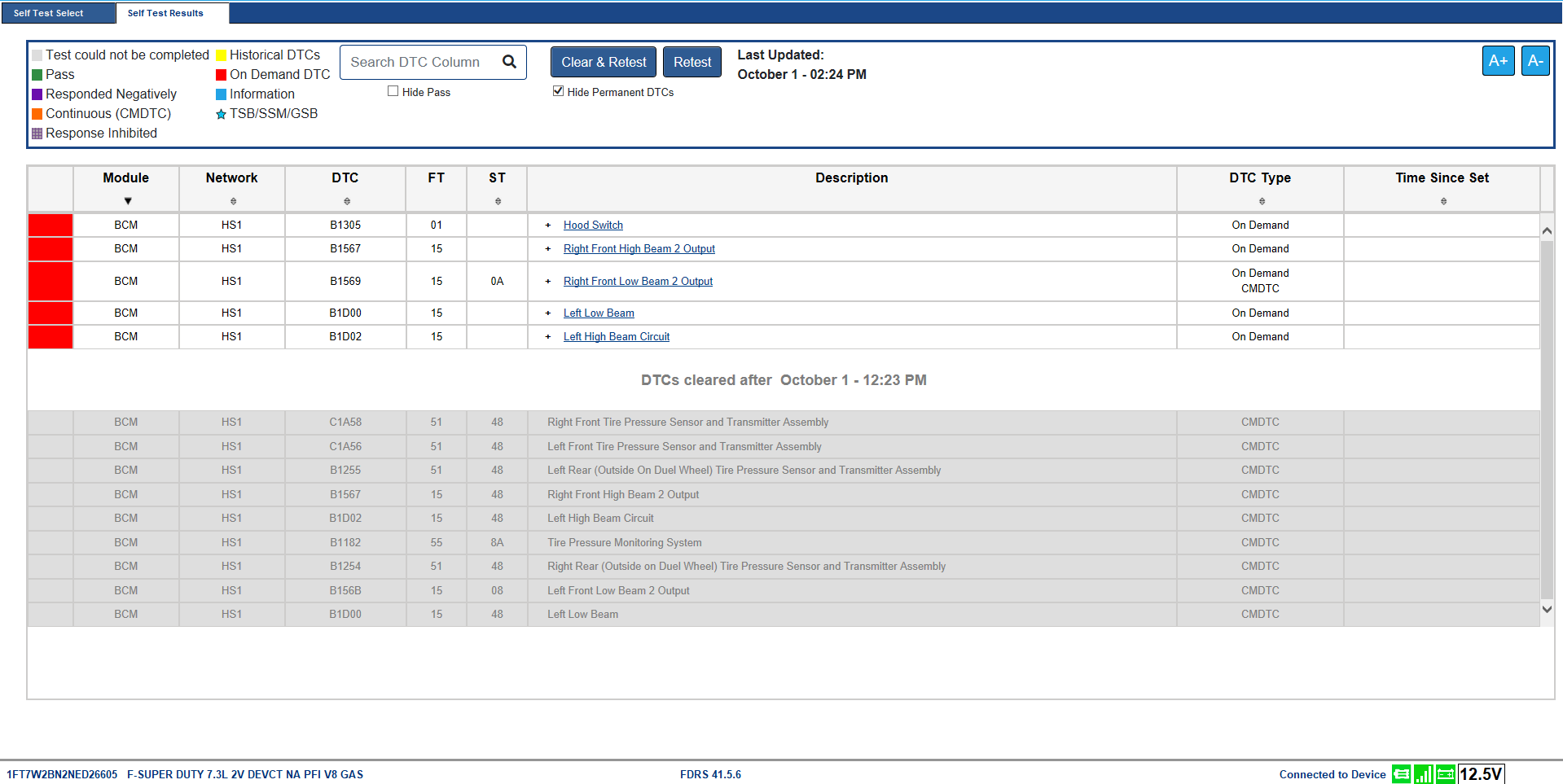The height and width of the screenshot is (784, 1563).
Task: Click the battery voltage 12.5V indicator
Action: (1480, 773)
